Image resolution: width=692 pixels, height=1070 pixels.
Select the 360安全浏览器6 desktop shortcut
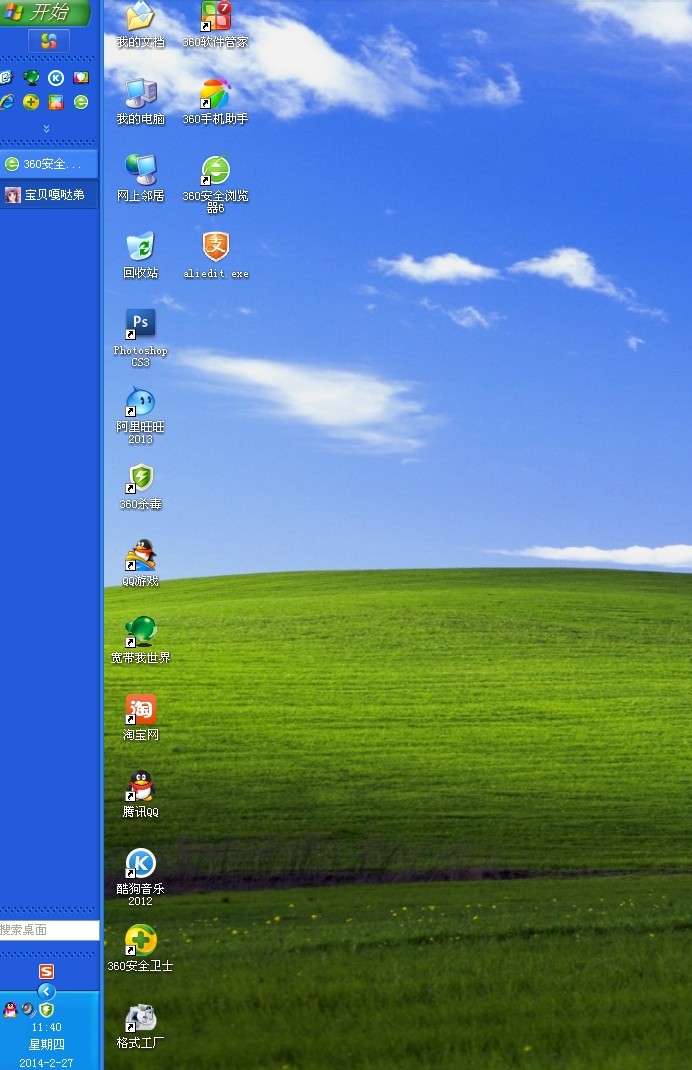point(216,184)
